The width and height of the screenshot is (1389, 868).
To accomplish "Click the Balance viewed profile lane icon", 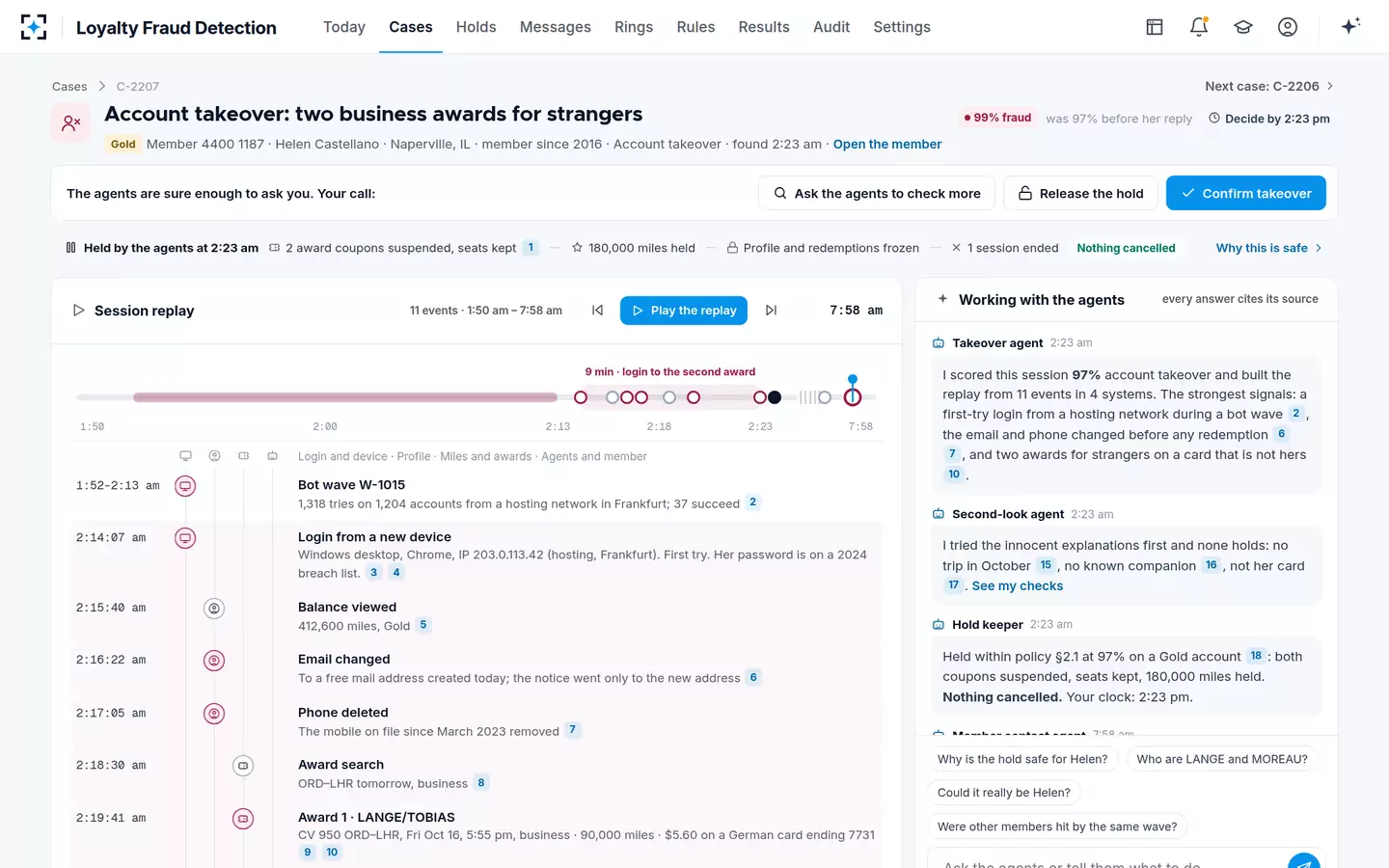I will 214,609.
